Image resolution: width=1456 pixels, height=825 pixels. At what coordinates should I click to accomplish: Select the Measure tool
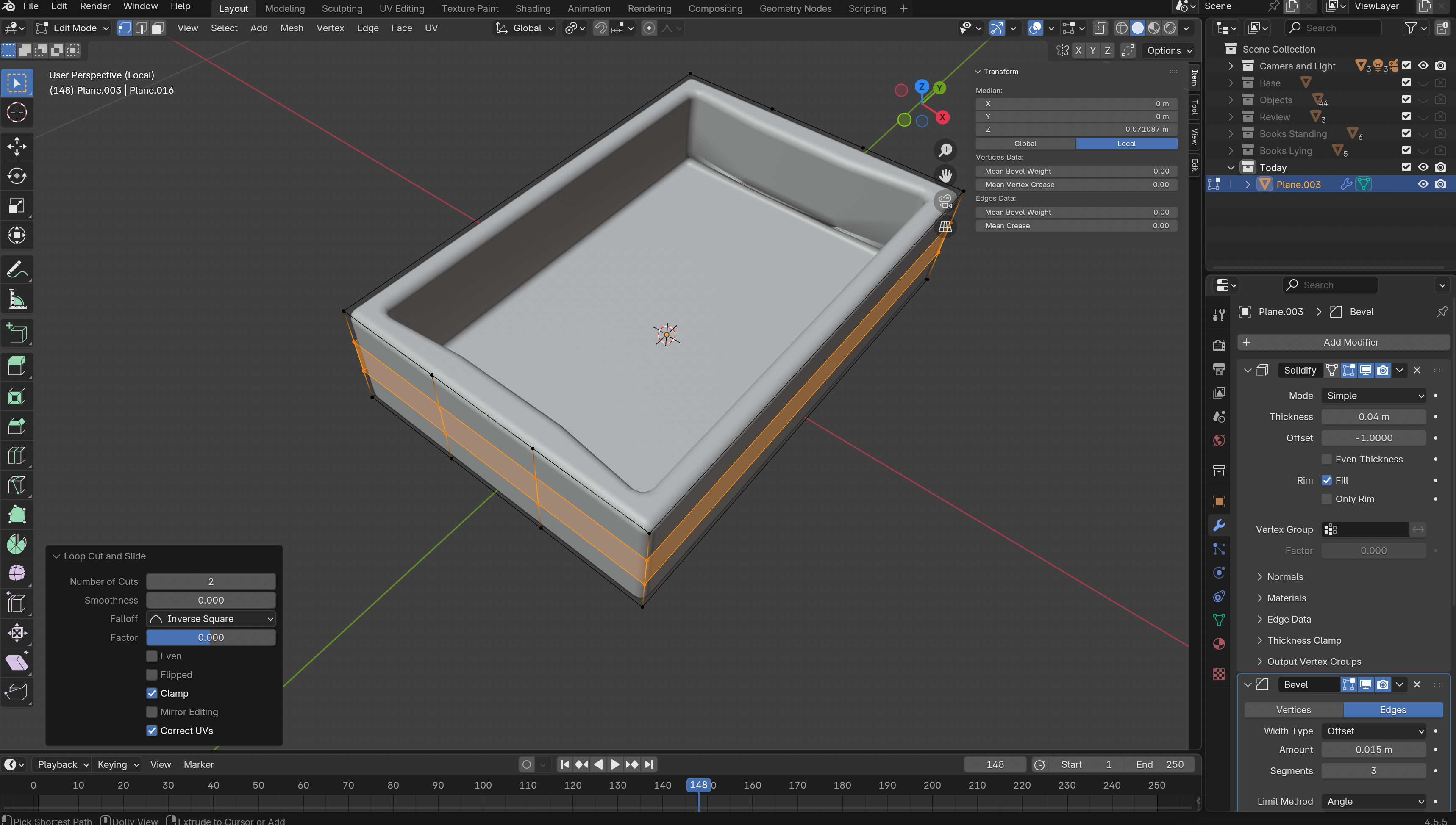coord(17,299)
